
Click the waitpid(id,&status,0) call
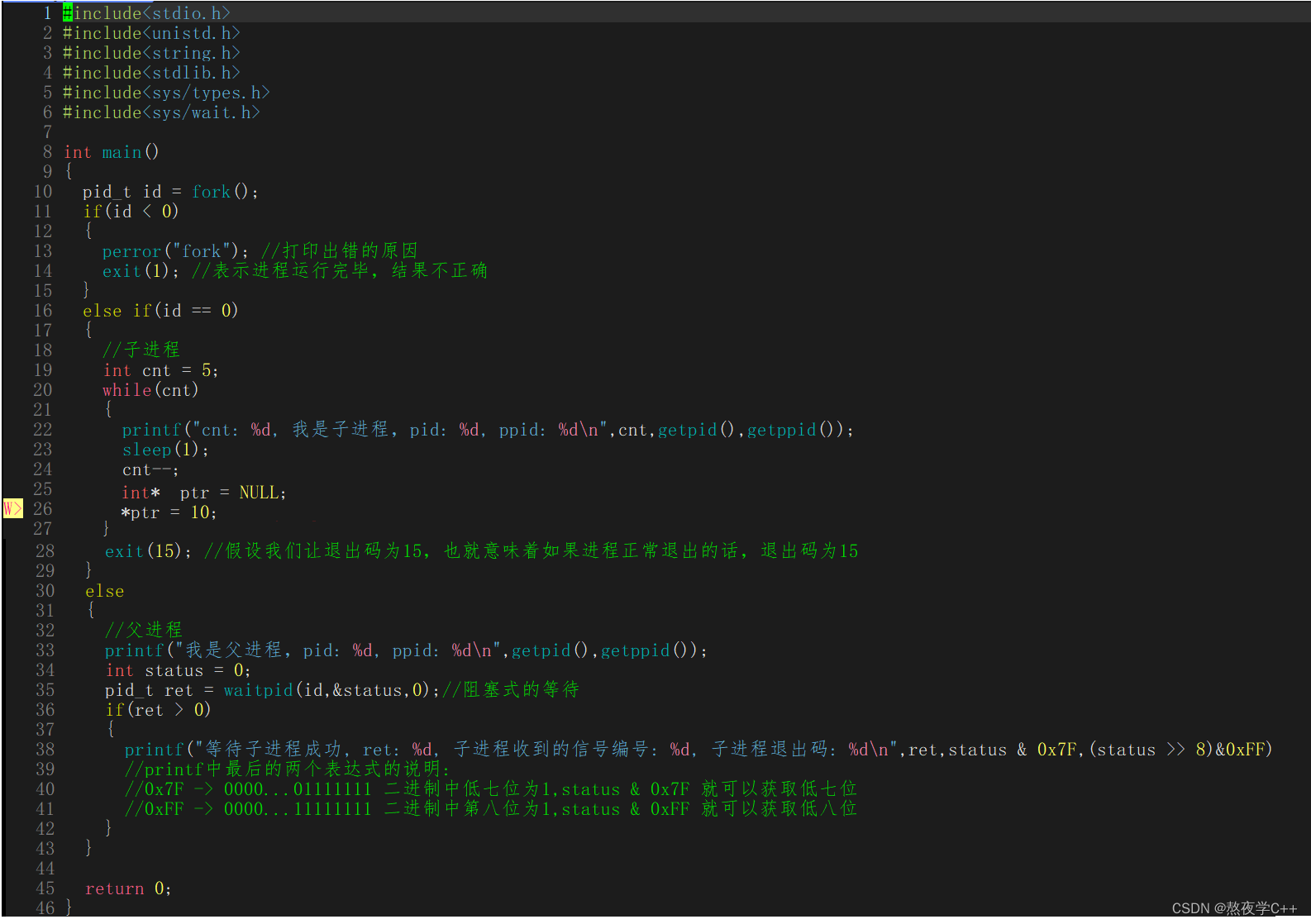pyautogui.click(x=327, y=690)
